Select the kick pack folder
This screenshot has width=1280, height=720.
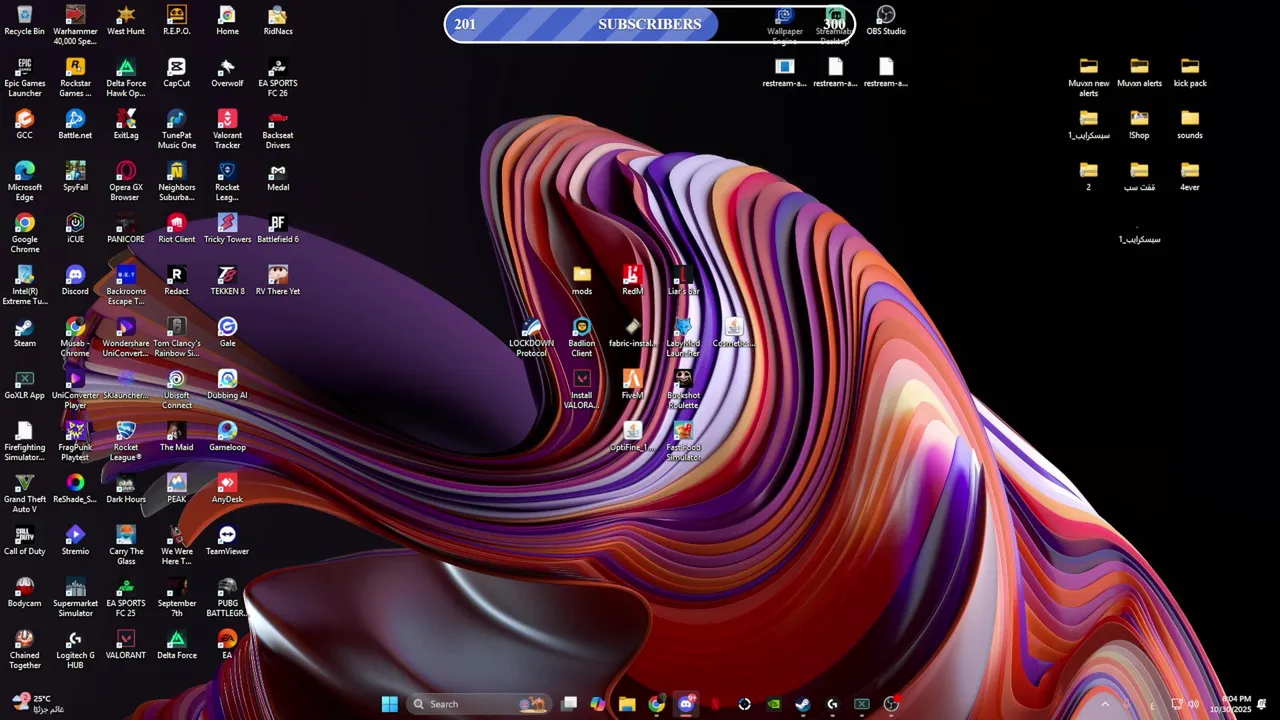(1190, 72)
